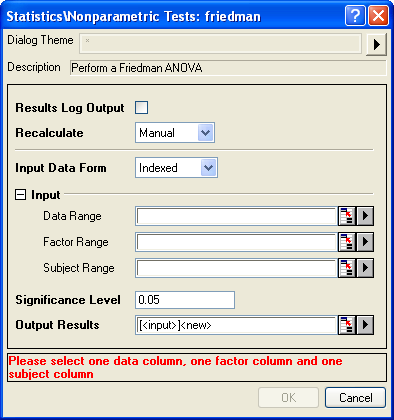Click the 'Recalculate' label
This screenshot has height=420, width=394.
pos(49,133)
